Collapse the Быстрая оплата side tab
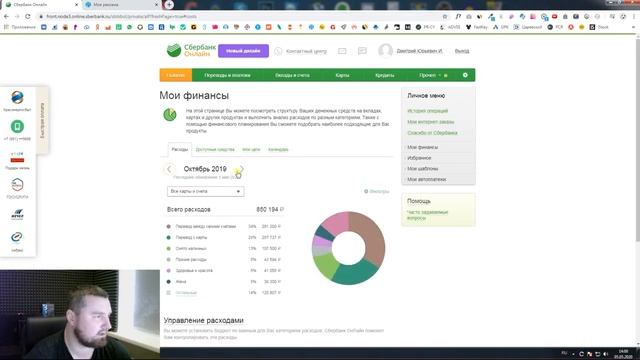The height and width of the screenshot is (360, 640). point(42,120)
